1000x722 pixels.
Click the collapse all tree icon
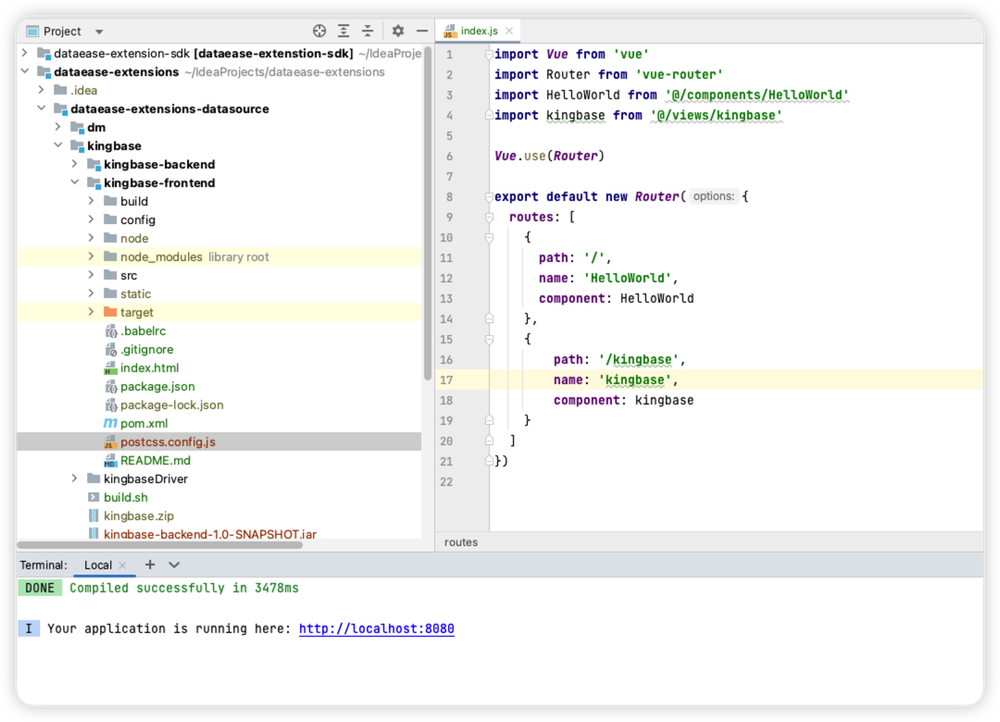(x=367, y=31)
